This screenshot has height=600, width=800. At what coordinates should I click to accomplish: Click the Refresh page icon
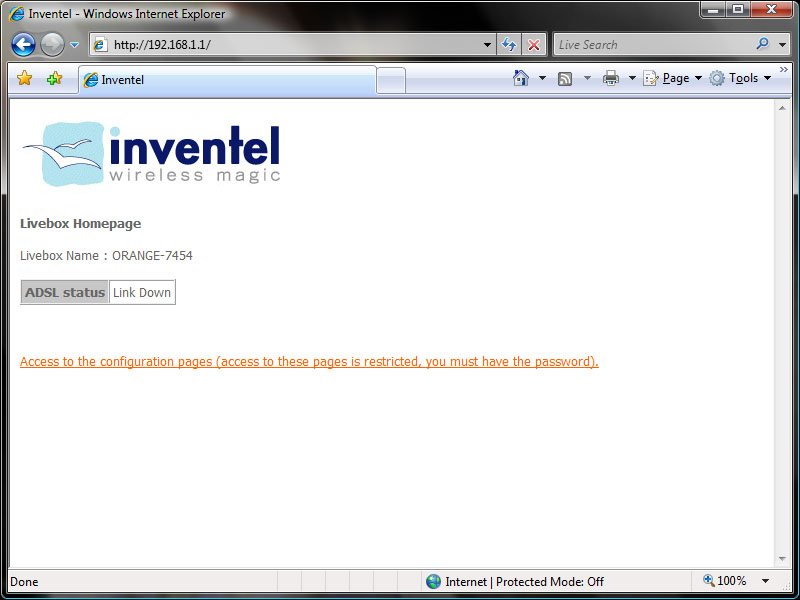[x=509, y=45]
